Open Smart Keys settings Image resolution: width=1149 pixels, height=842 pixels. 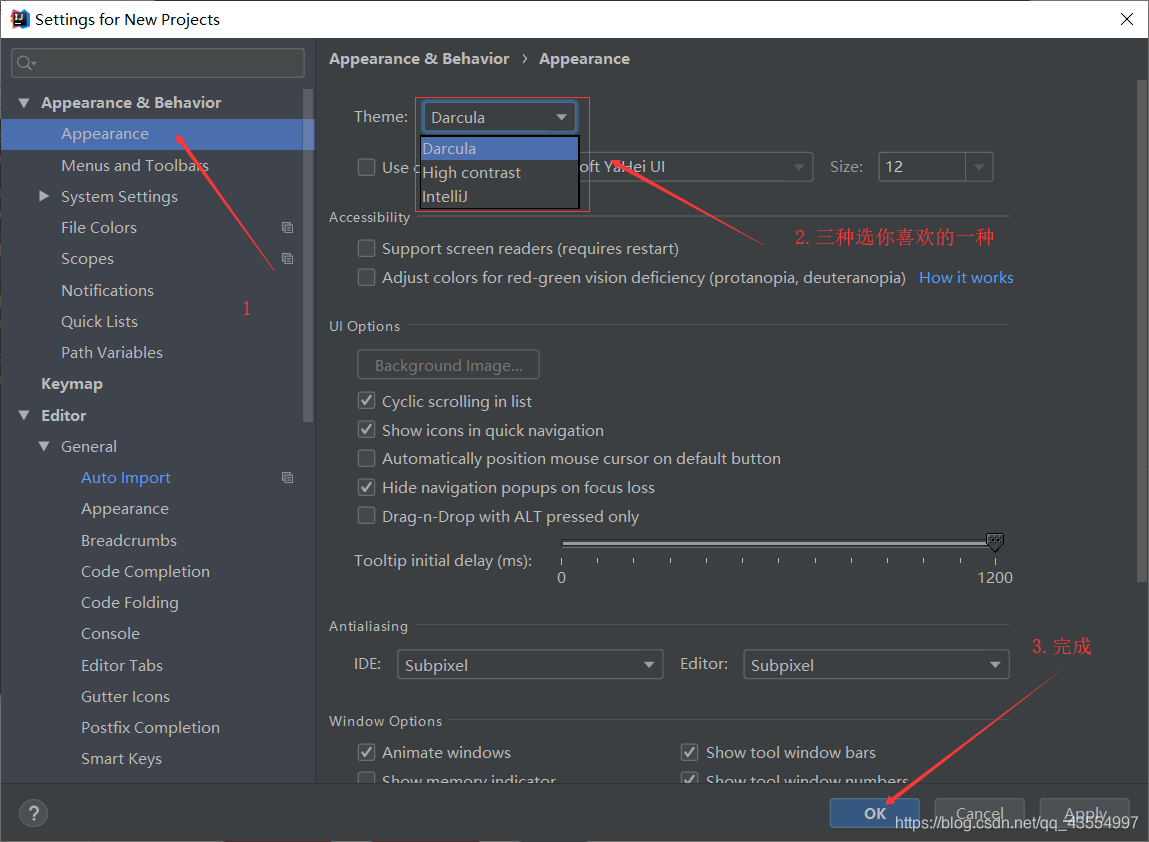click(121, 758)
